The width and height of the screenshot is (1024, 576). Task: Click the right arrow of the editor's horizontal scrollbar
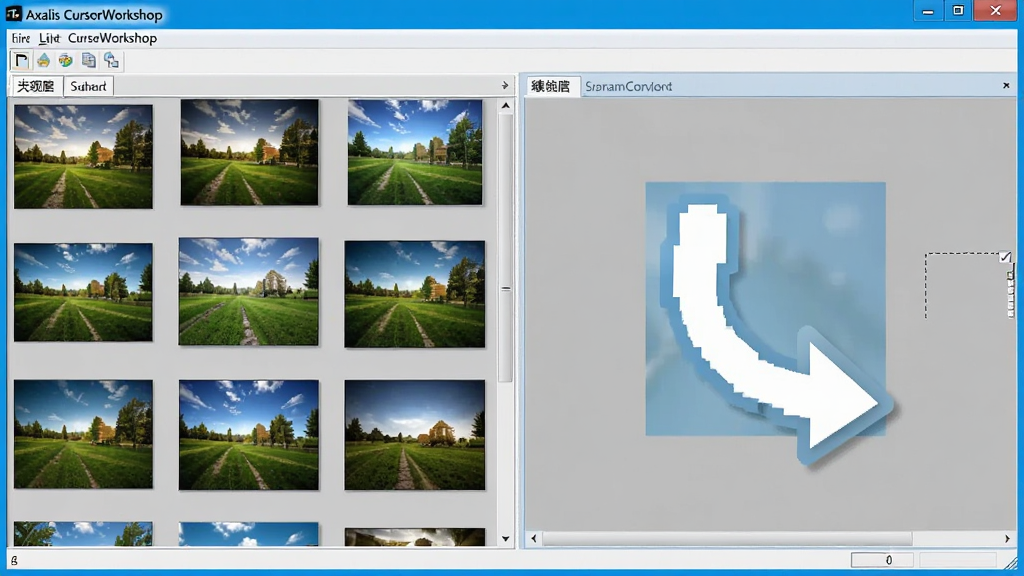coord(1007,539)
